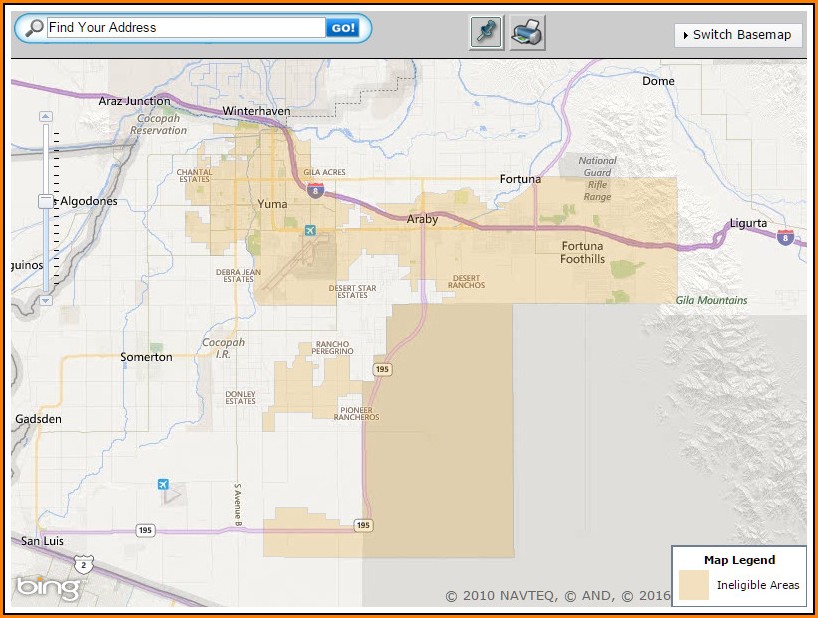
Task: Expand the Switch Basemap menu
Action: click(738, 35)
